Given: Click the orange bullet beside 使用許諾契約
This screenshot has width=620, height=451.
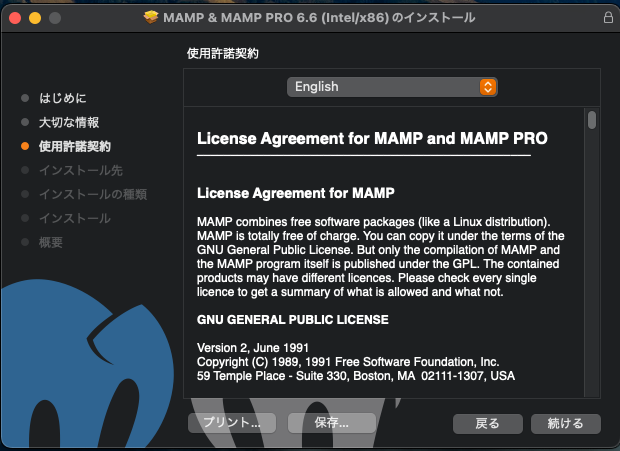Looking at the screenshot, I should (26, 146).
